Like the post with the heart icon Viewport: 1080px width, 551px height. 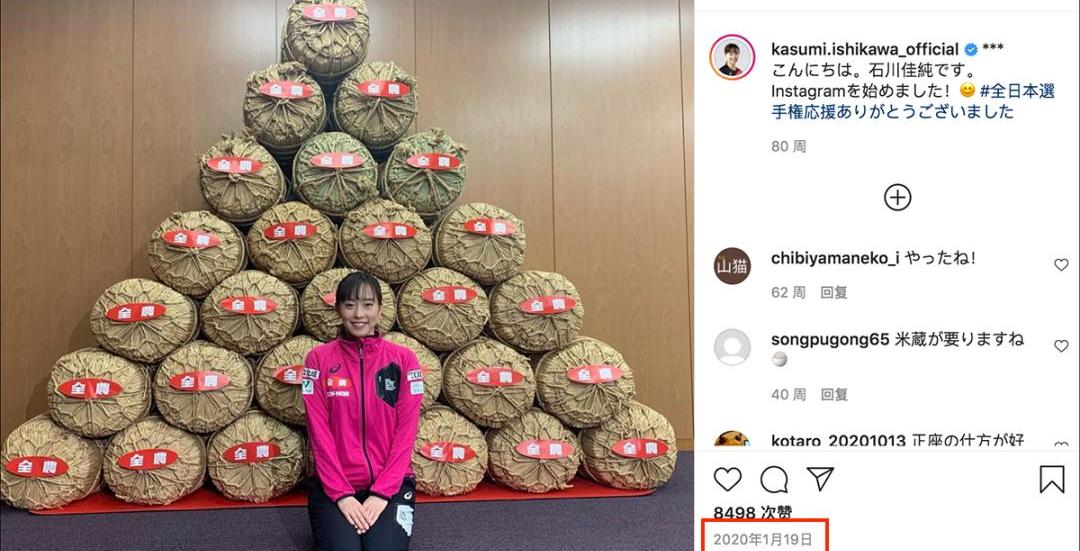[727, 479]
